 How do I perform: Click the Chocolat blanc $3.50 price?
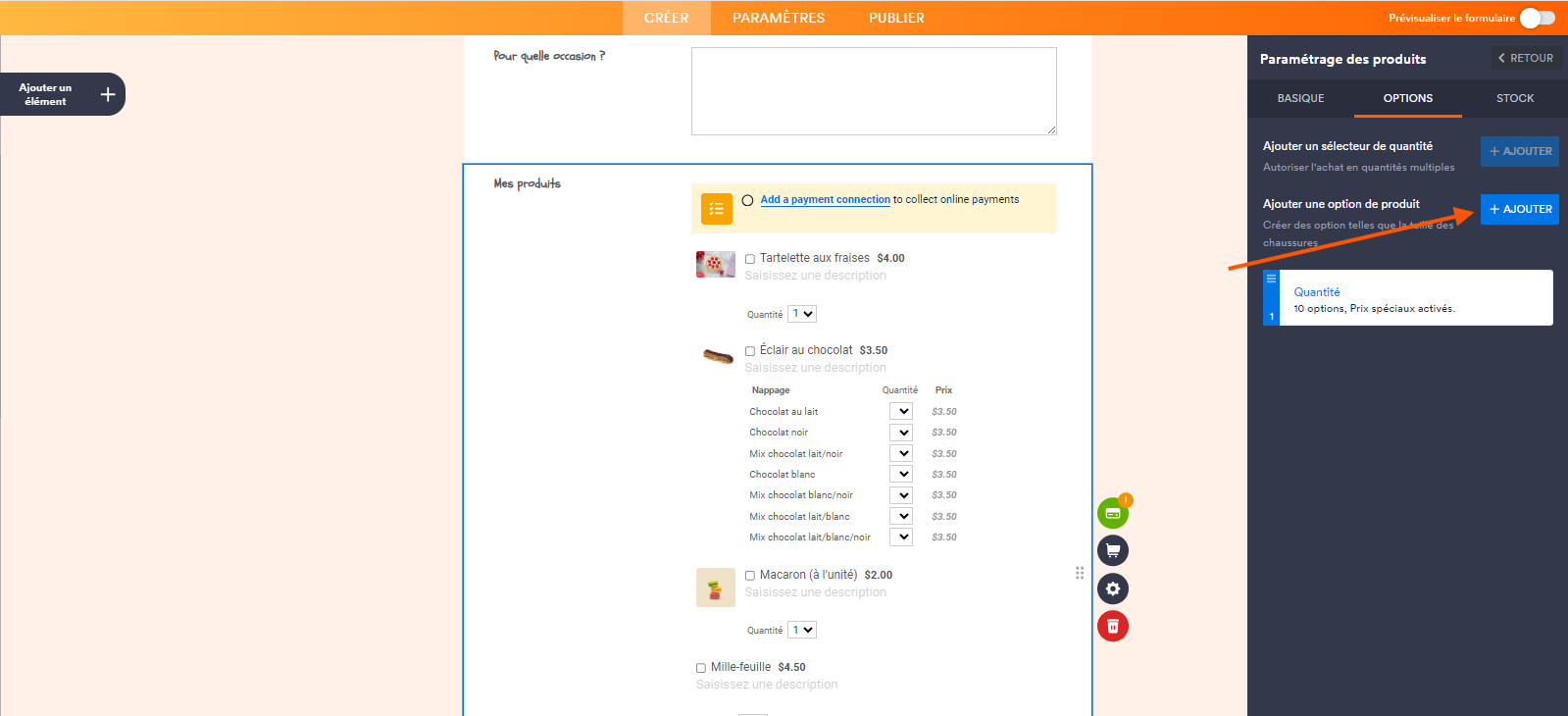(x=944, y=475)
